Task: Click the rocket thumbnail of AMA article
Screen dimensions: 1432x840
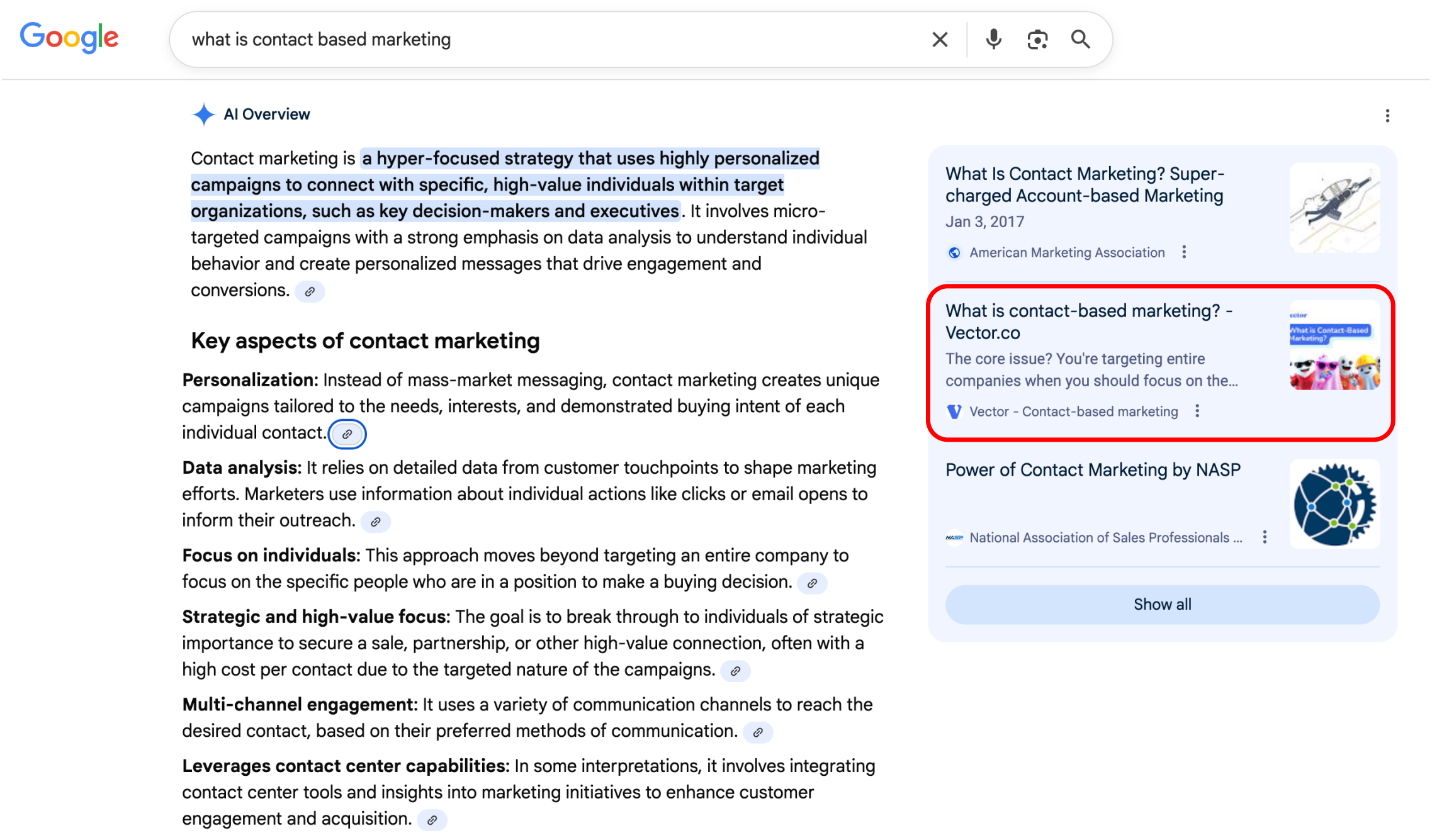Action: tap(1334, 208)
